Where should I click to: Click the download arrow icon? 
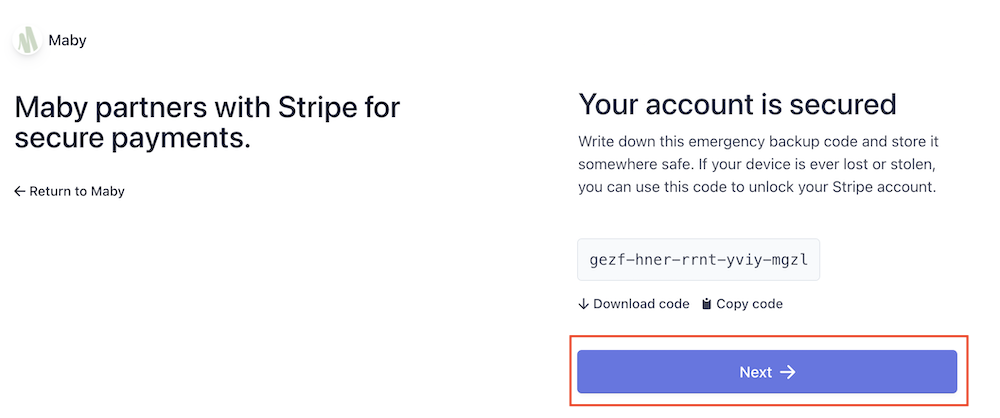click(x=584, y=304)
